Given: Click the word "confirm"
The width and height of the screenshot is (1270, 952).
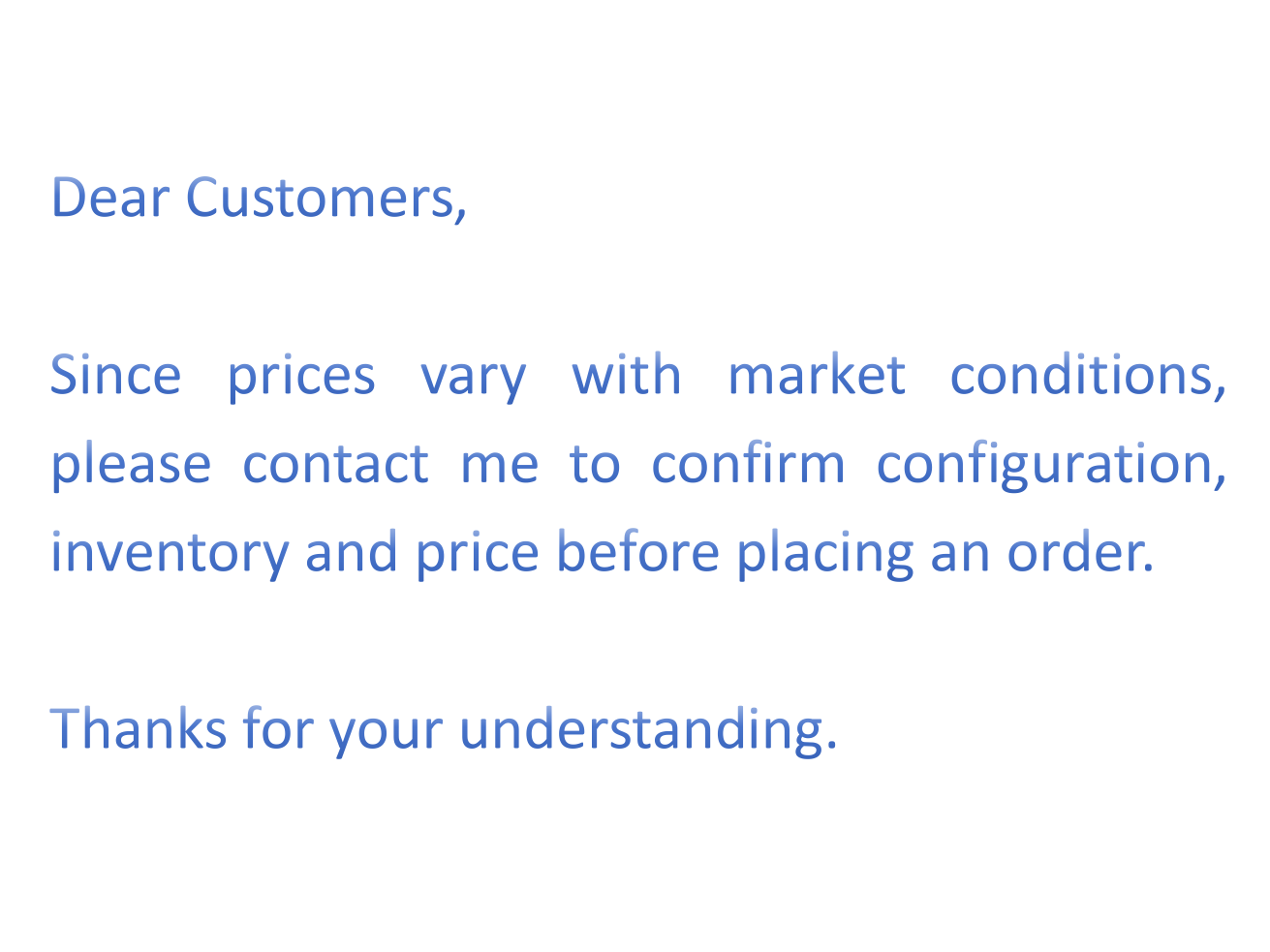Looking at the screenshot, I should (x=748, y=465).
